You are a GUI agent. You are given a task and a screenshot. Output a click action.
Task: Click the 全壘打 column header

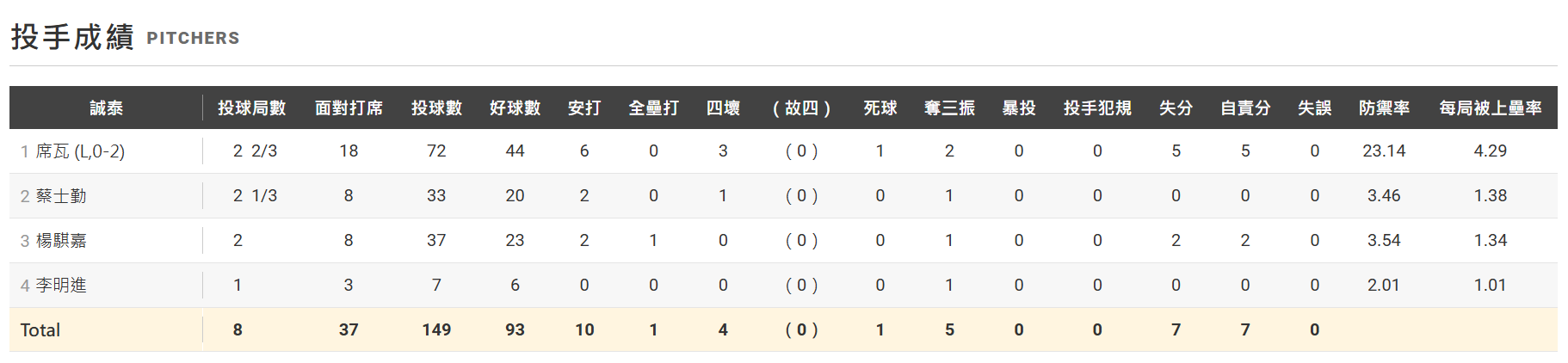click(653, 108)
